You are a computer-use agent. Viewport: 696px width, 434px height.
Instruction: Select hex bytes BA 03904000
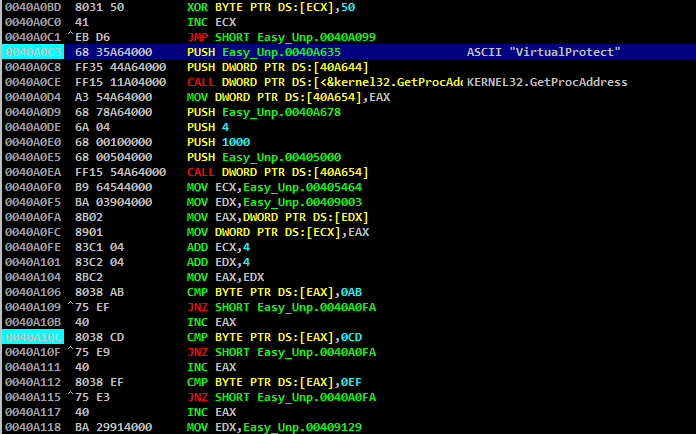114,202
